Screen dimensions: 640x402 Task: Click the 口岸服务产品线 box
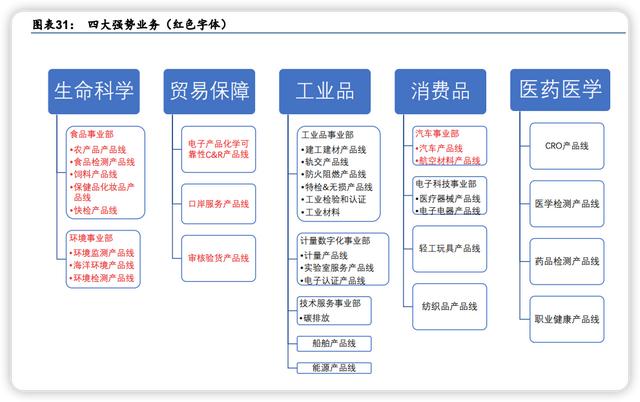click(216, 203)
